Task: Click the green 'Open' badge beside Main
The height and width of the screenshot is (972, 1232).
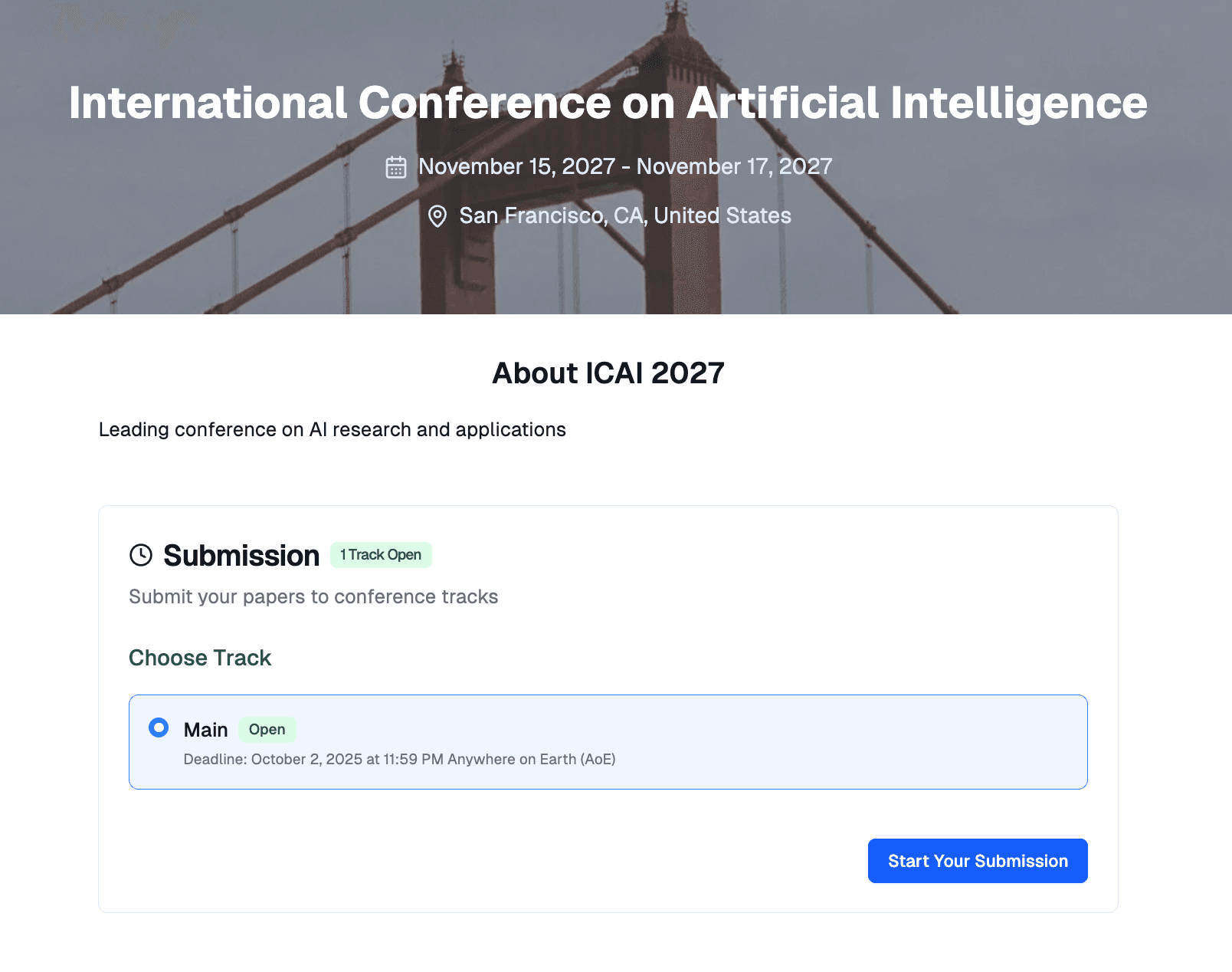Action: click(x=267, y=730)
